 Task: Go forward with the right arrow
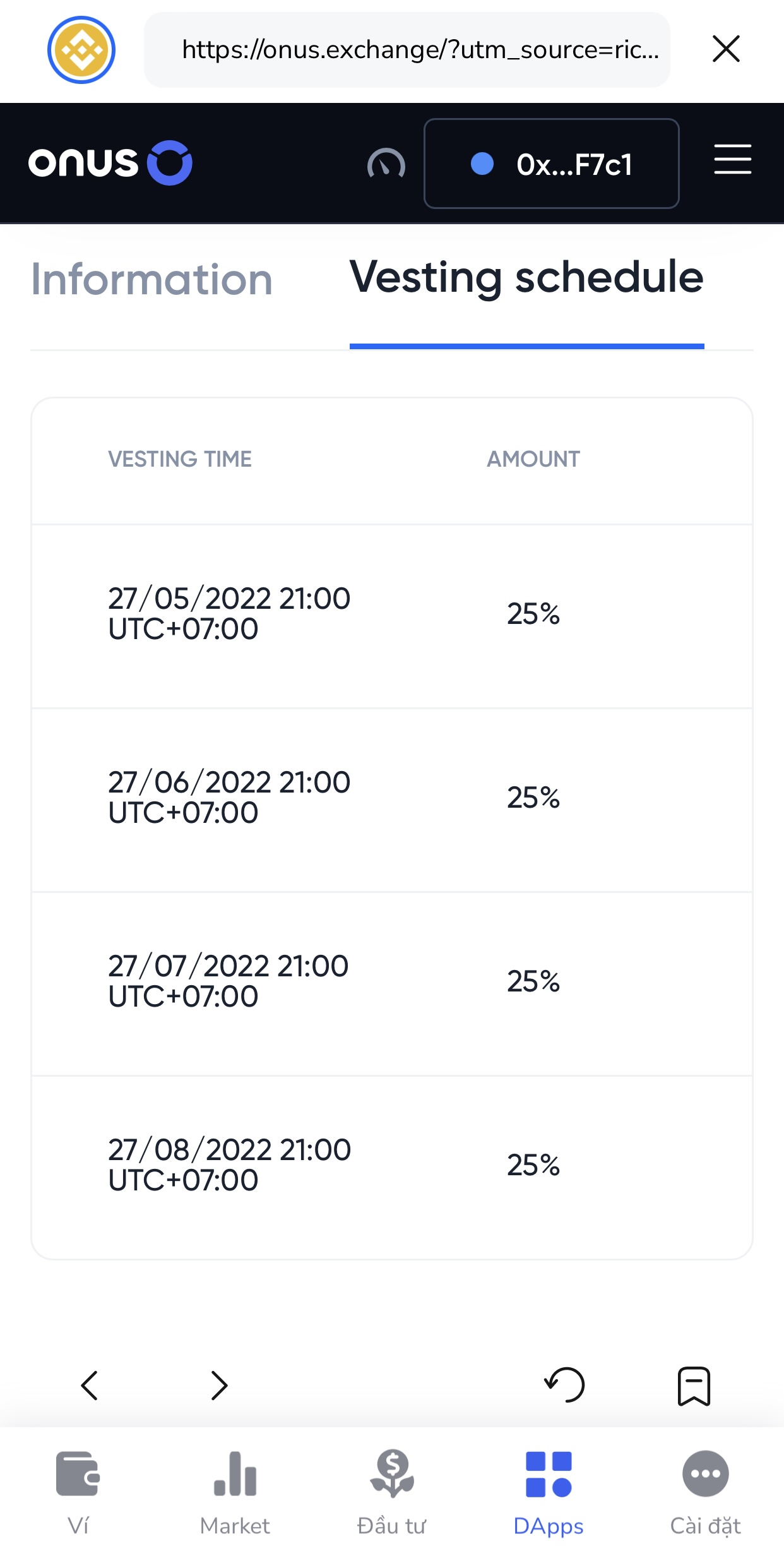pyautogui.click(x=219, y=1386)
